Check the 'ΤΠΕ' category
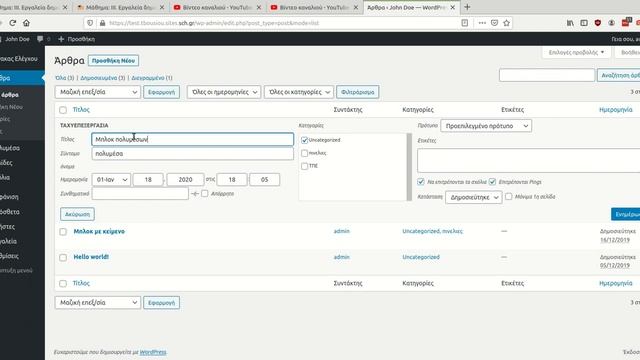The width and height of the screenshot is (640, 360). coord(304,166)
